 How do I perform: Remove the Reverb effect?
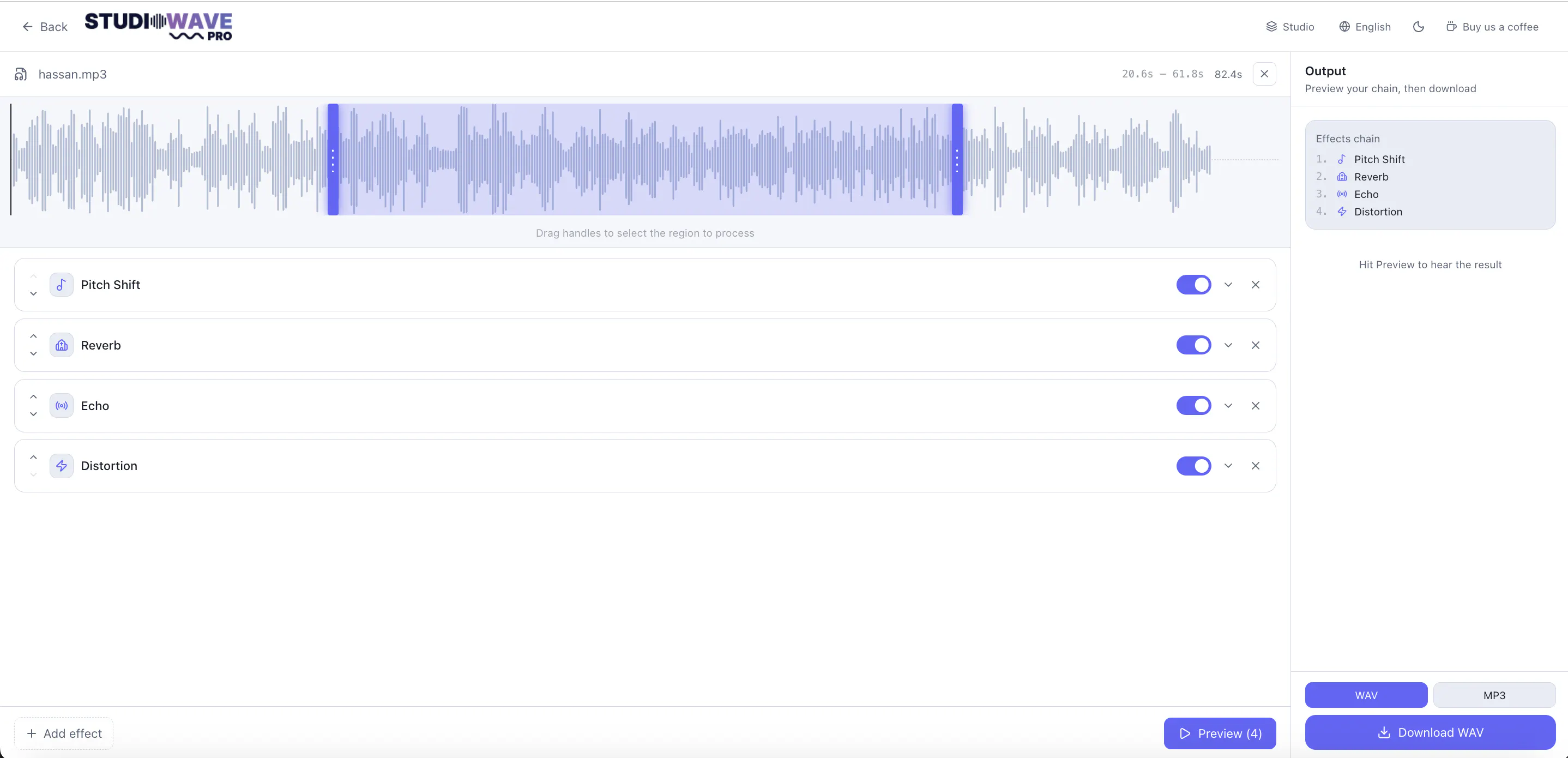pyautogui.click(x=1255, y=345)
